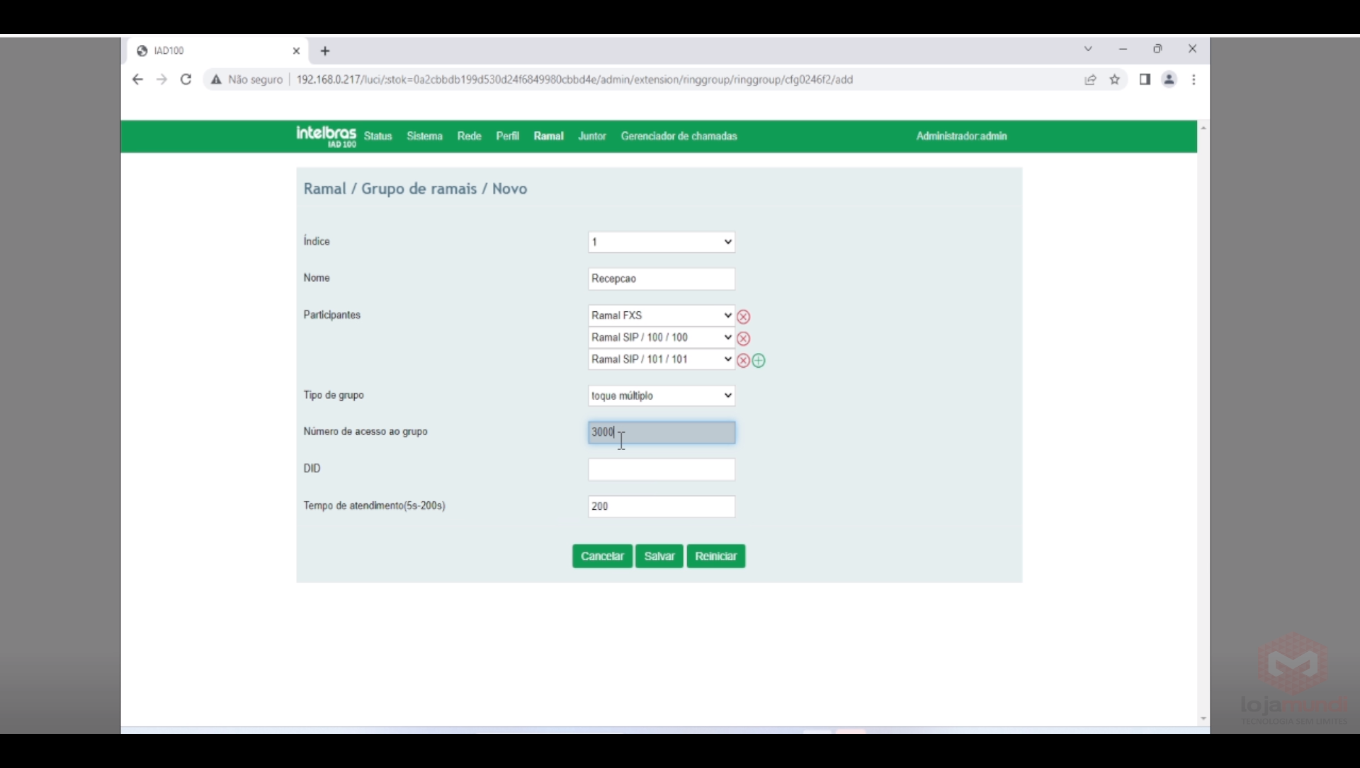Image resolution: width=1360 pixels, height=768 pixels.
Task: Go forward in browser history
Action: pyautogui.click(x=162, y=79)
